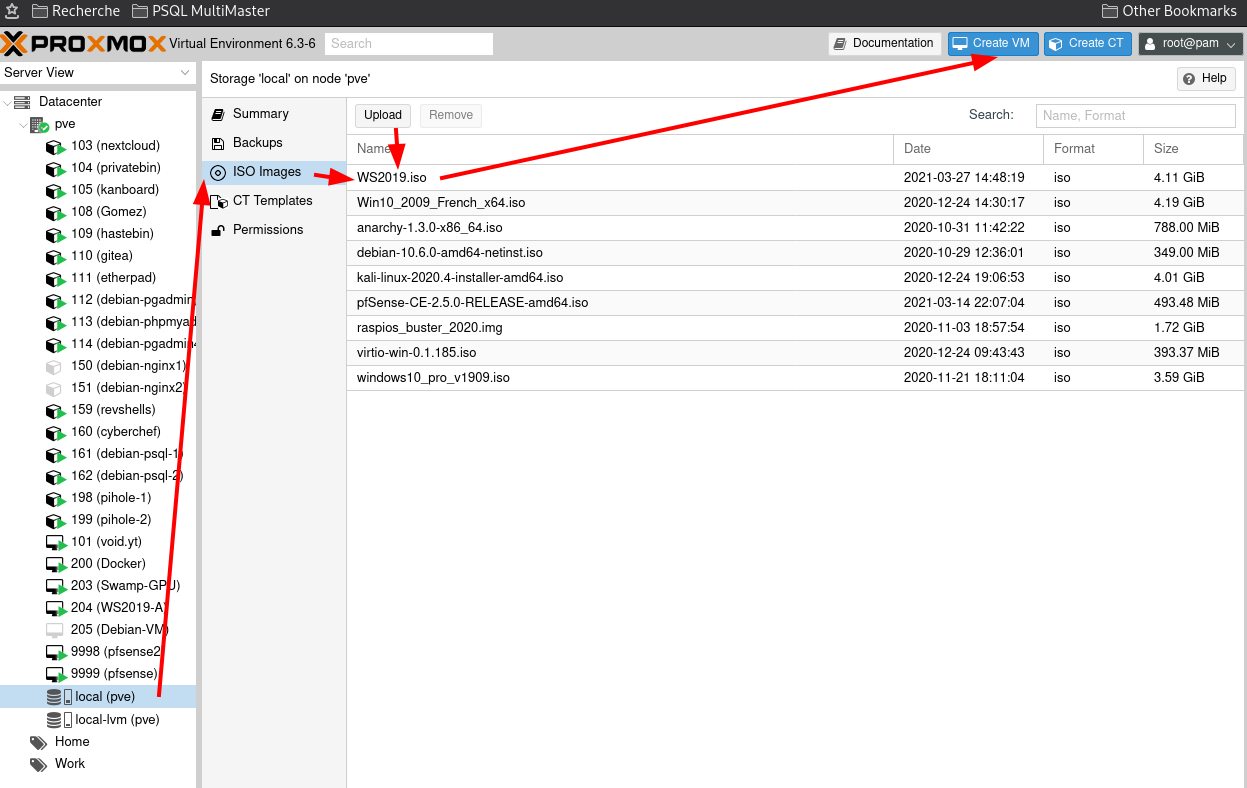The image size is (1247, 788).
Task: Click the Help button
Action: coord(1206,79)
